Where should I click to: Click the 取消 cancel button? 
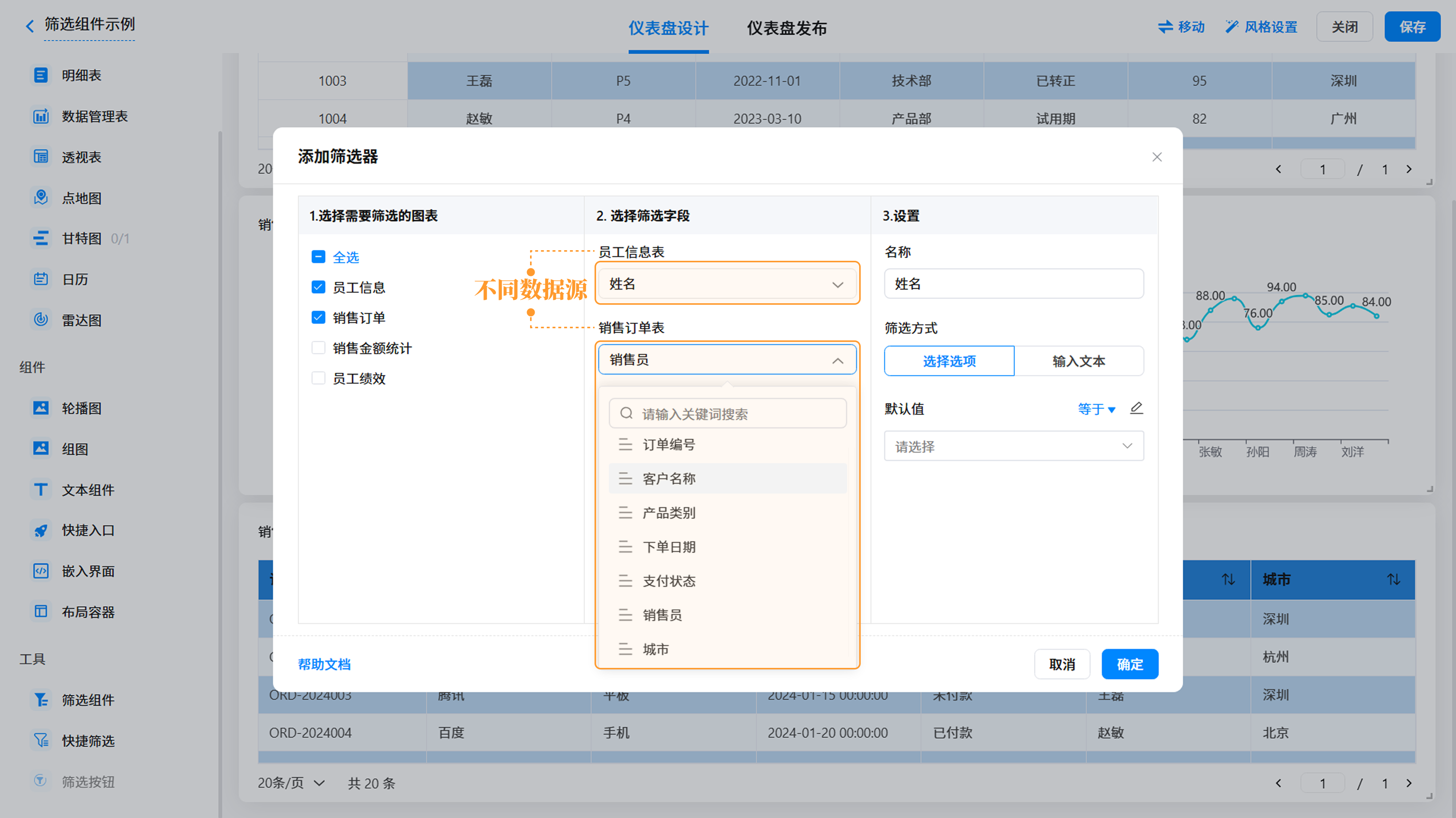[x=1062, y=664]
